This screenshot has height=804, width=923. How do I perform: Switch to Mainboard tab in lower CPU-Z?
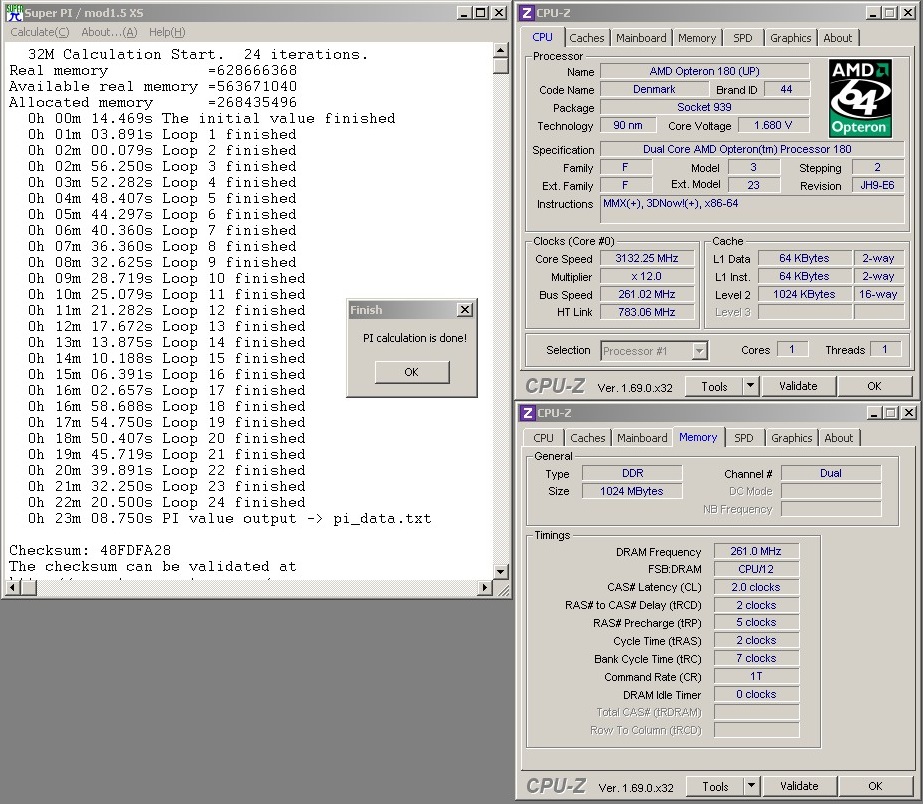[642, 438]
